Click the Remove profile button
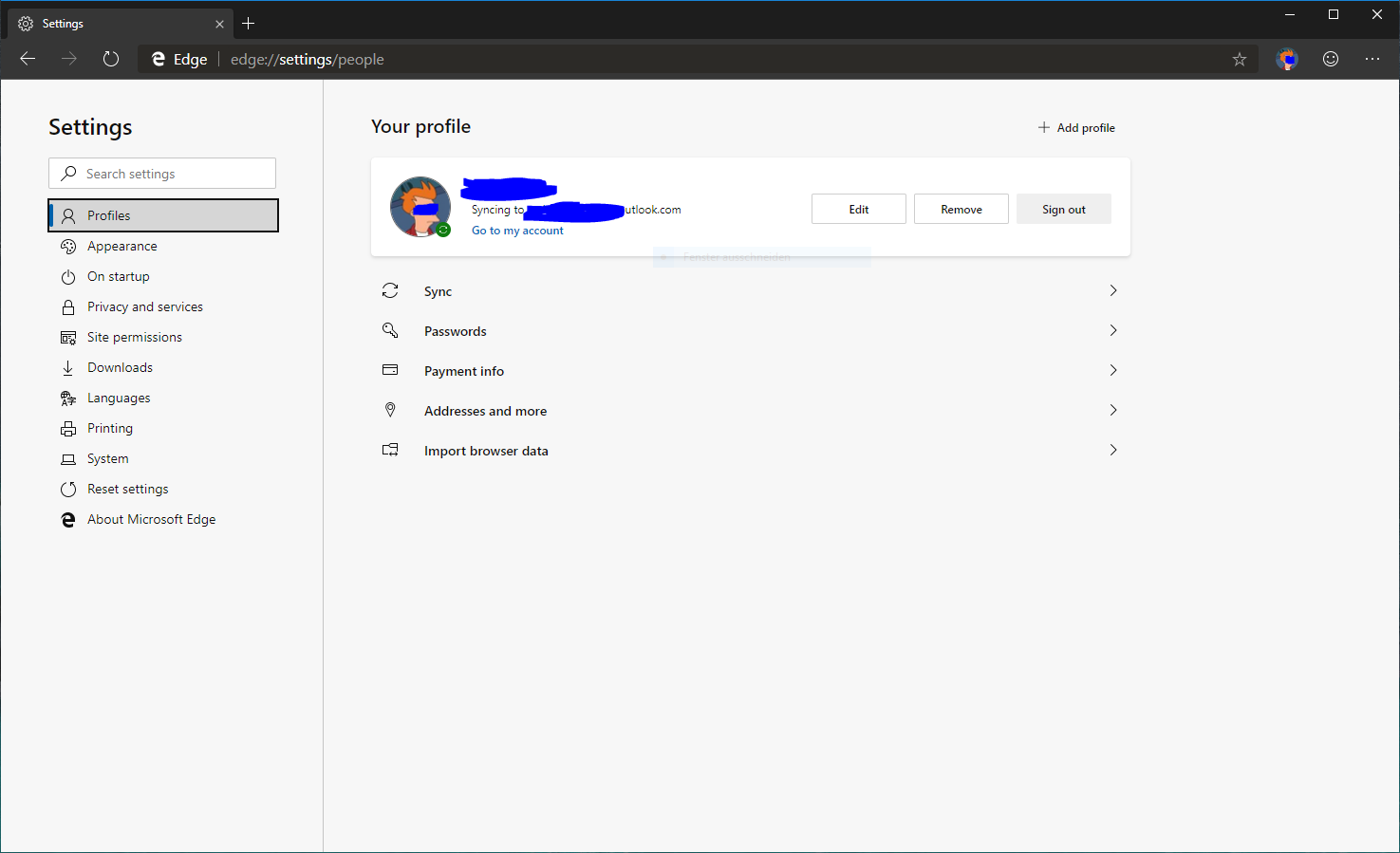The height and width of the screenshot is (853, 1400). (961, 209)
